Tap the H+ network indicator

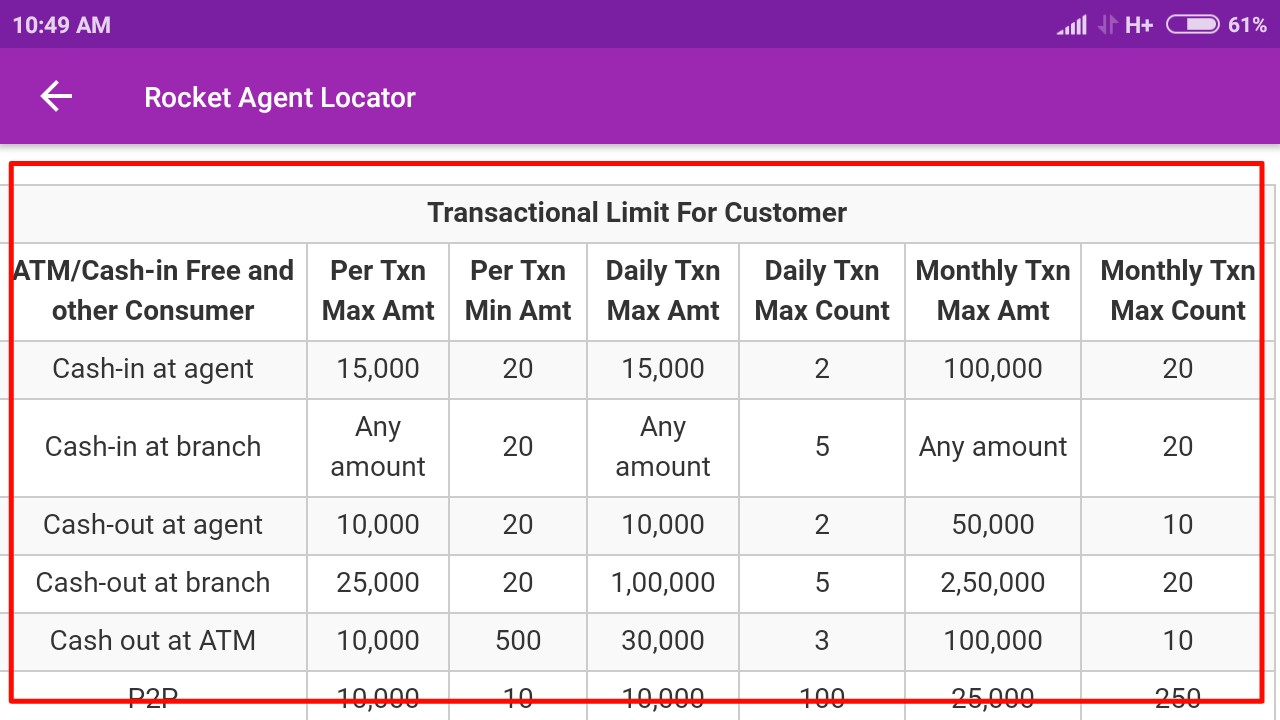tap(1139, 25)
